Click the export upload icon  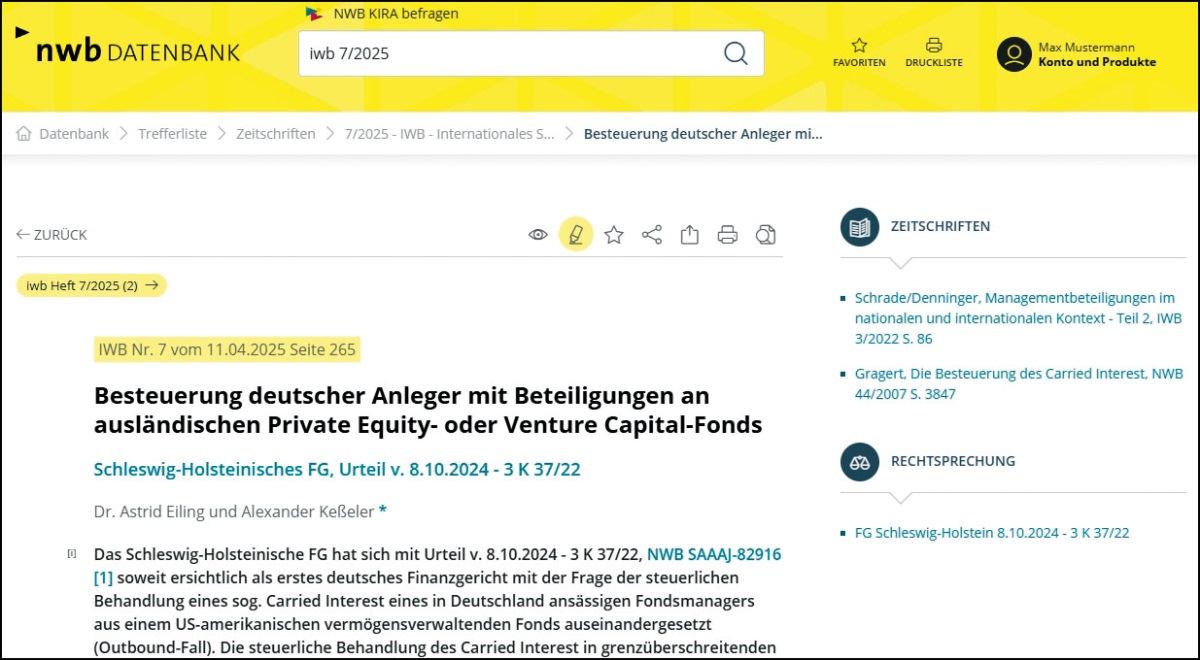(690, 235)
